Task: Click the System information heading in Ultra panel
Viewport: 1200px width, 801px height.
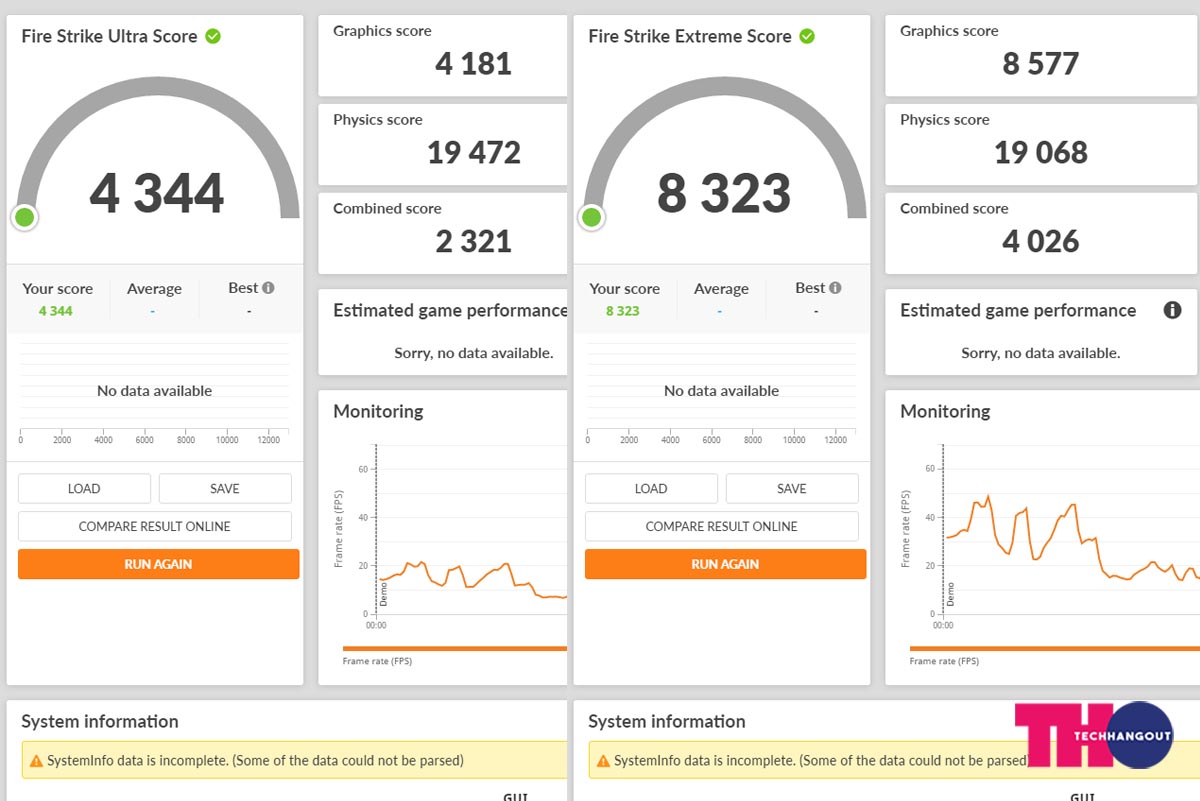Action: coord(100,722)
